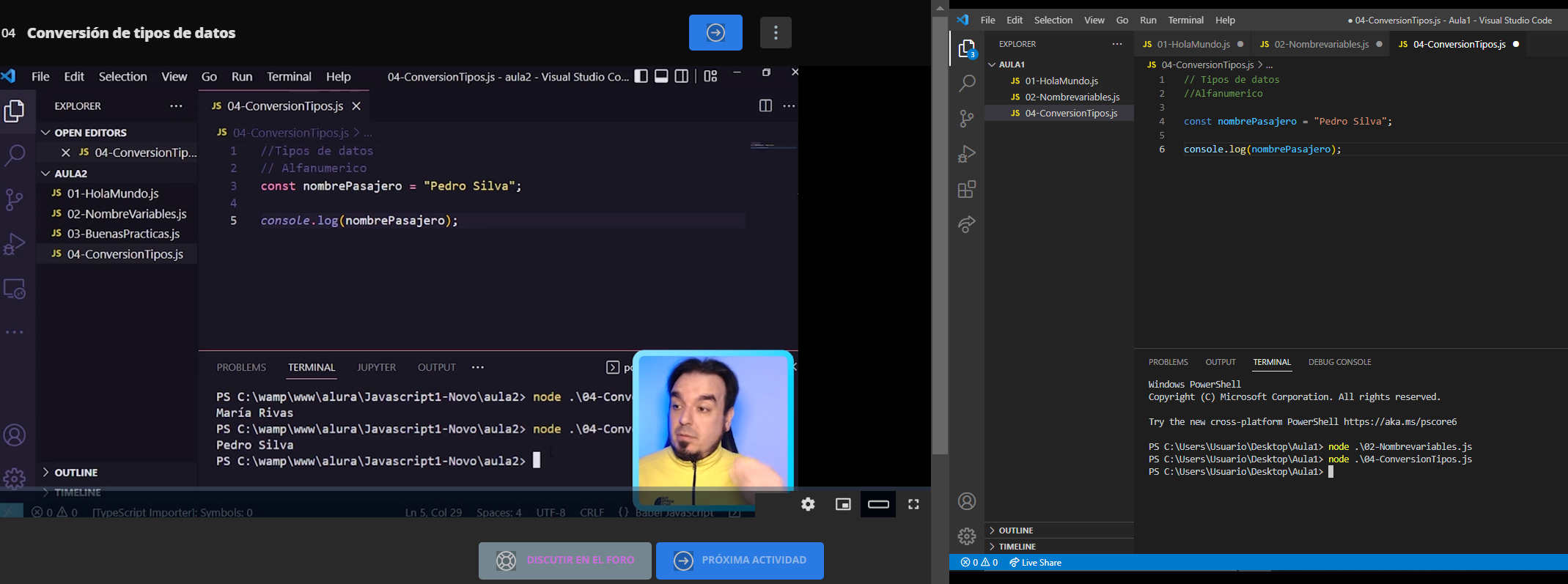Click the terminal line 'node .\04-ConversionTipos.js' in the right window
1568x584 pixels.
(x=1400, y=459)
